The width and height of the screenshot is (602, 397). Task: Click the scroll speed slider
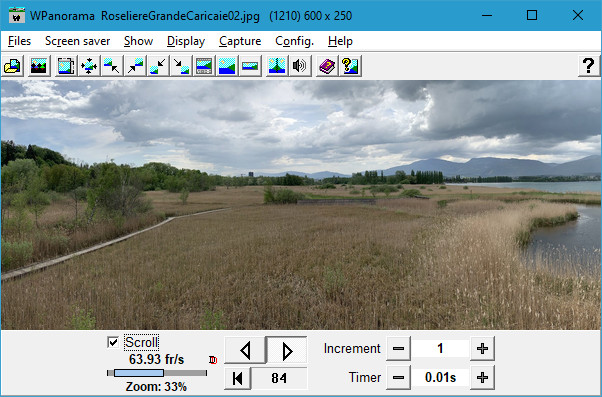(x=157, y=373)
